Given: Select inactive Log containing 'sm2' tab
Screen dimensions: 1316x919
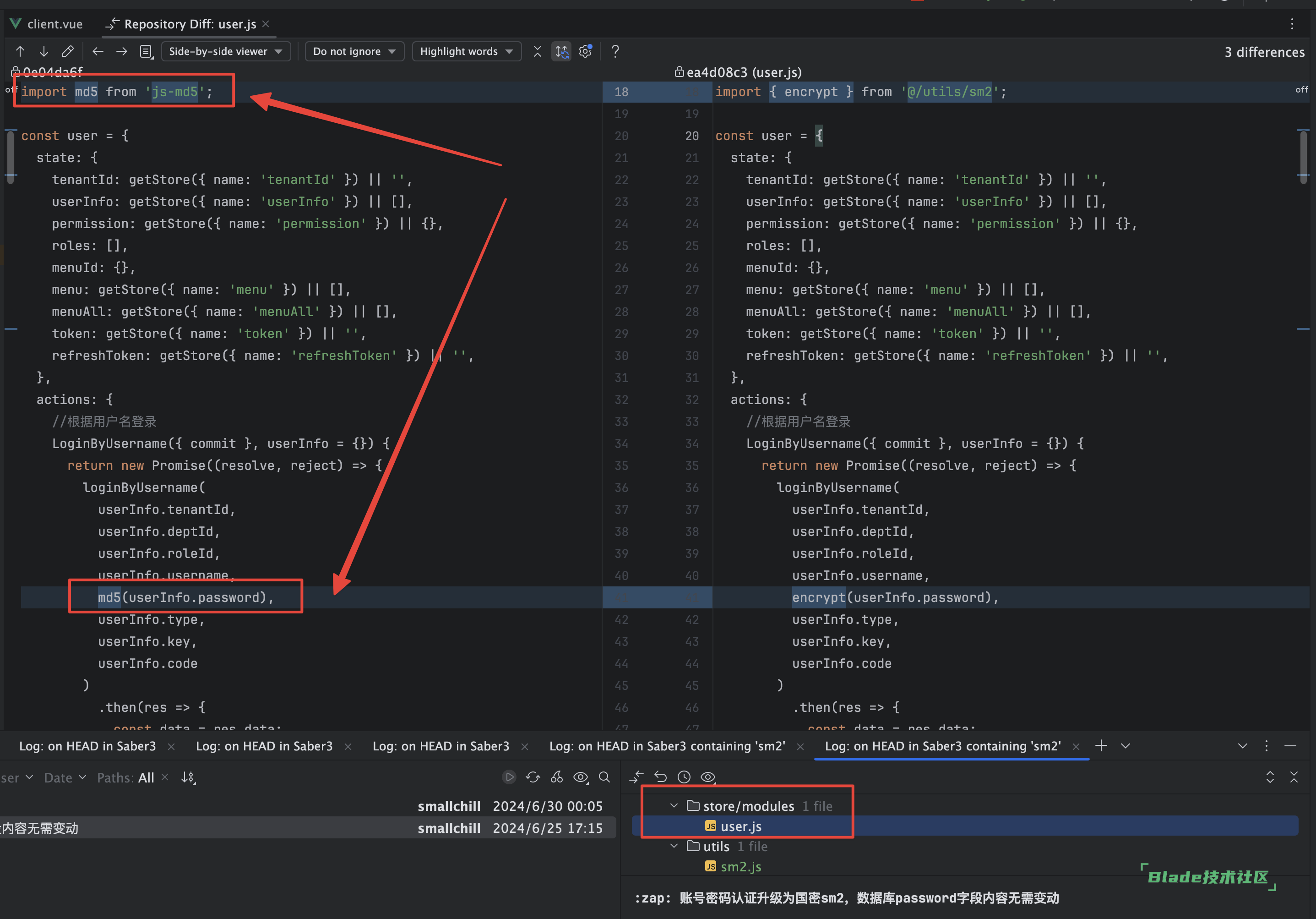Looking at the screenshot, I should (x=667, y=746).
